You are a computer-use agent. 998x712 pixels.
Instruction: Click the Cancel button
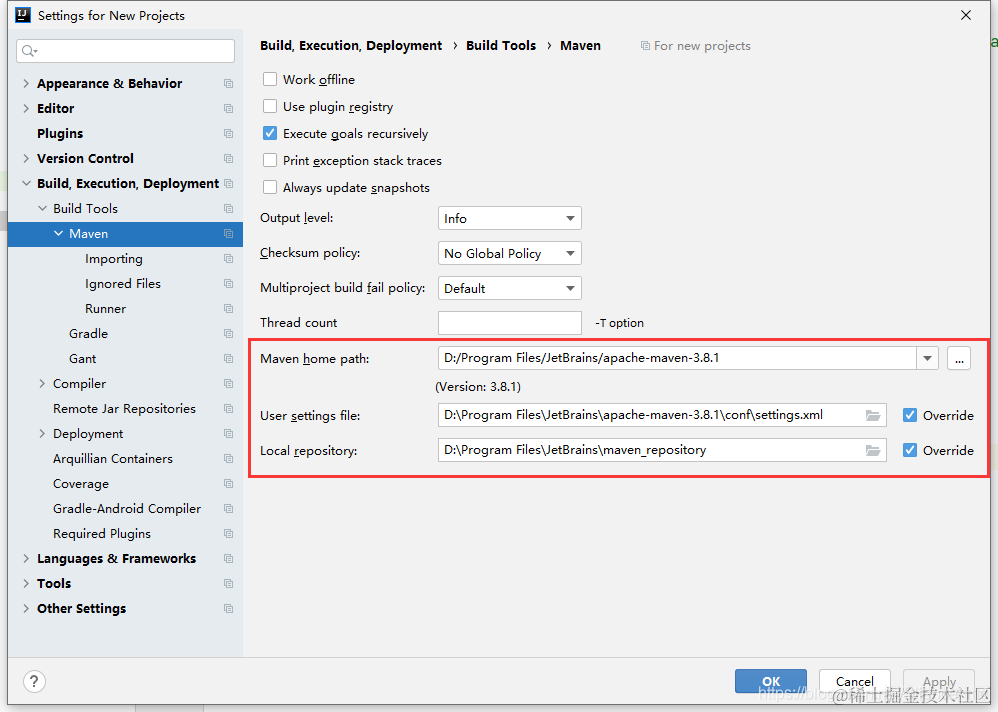[x=855, y=681]
